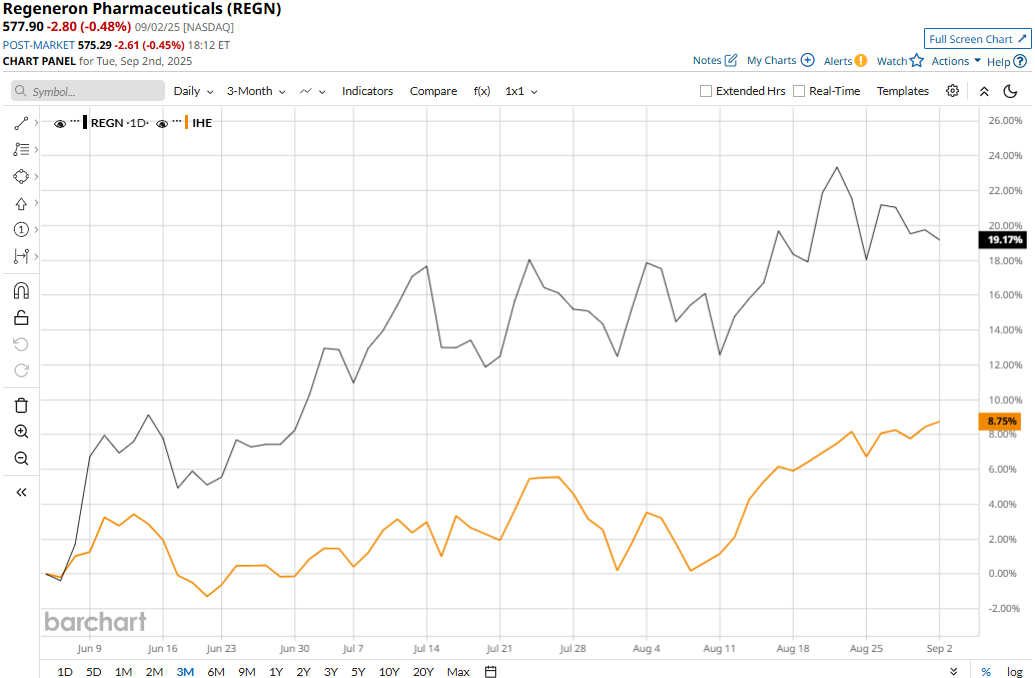Enable Real-Time checkbox

pyautogui.click(x=799, y=91)
